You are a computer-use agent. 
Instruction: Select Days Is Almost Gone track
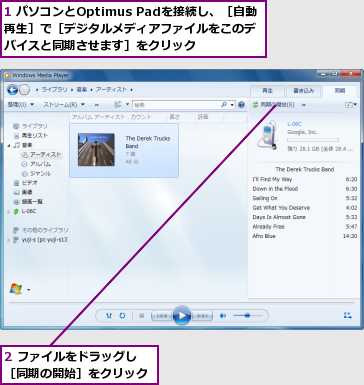(x=305, y=217)
